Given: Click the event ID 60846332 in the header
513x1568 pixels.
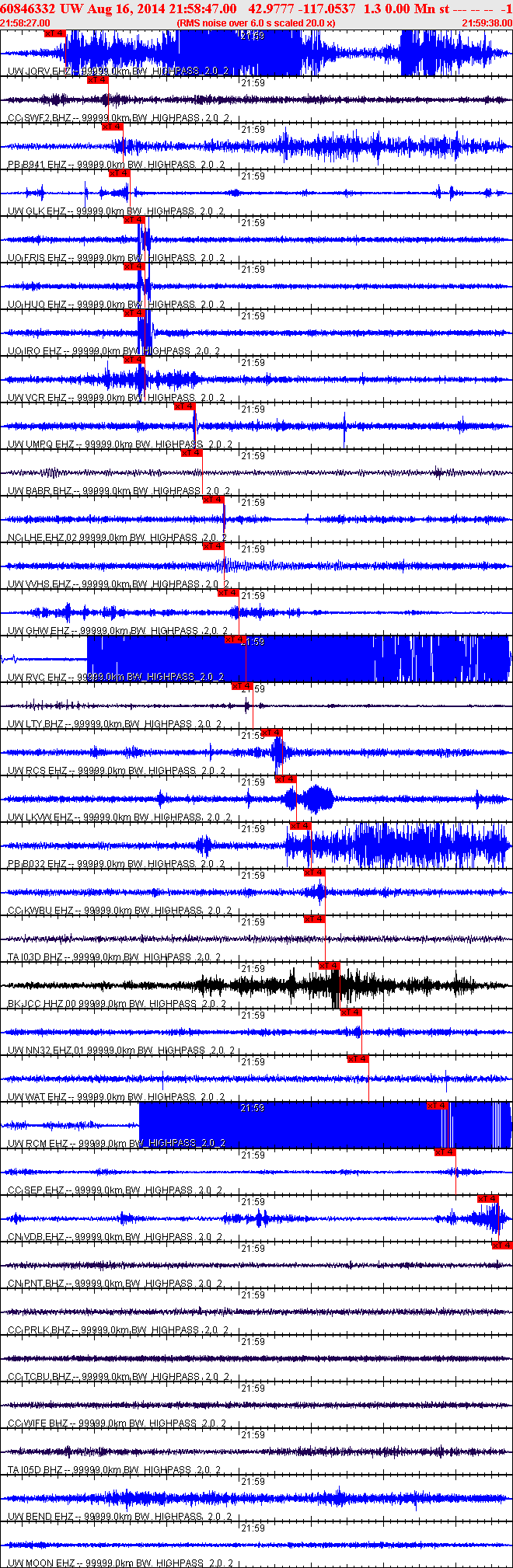Looking at the screenshot, I should click(28, 9).
